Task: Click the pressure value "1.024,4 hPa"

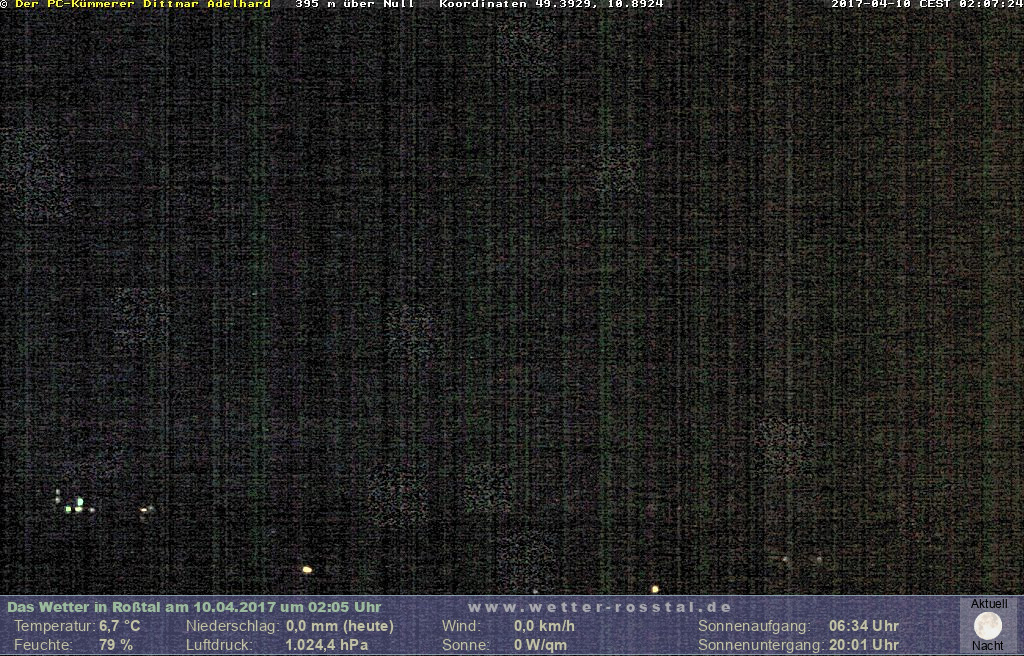Action: click(327, 645)
